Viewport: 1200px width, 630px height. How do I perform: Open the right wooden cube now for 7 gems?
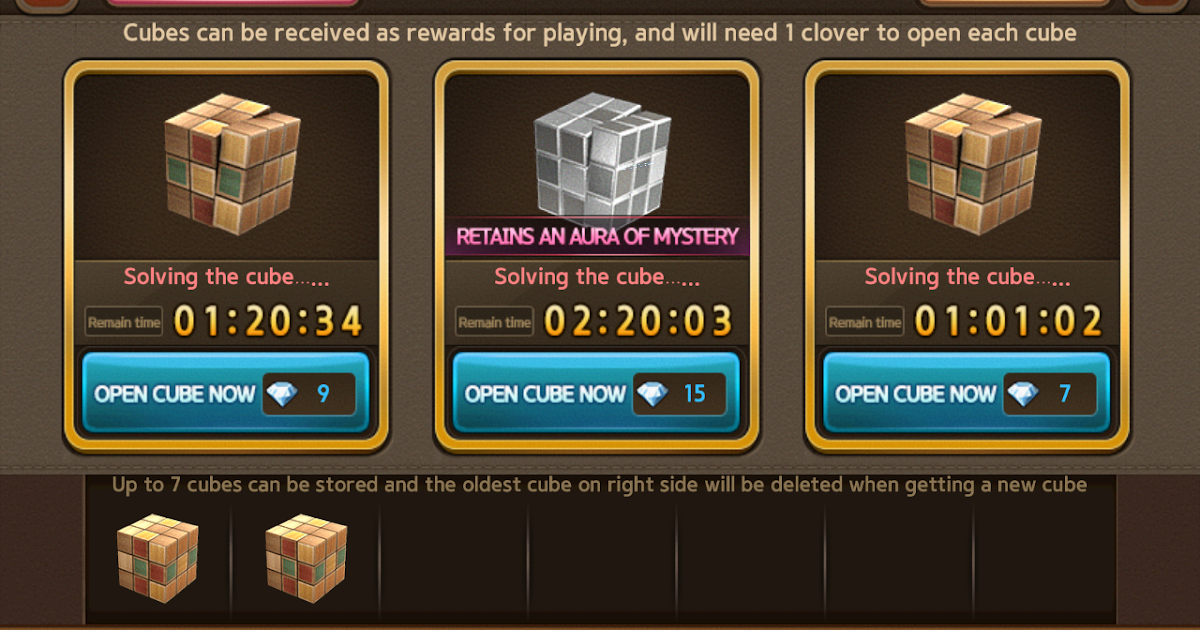point(967,392)
